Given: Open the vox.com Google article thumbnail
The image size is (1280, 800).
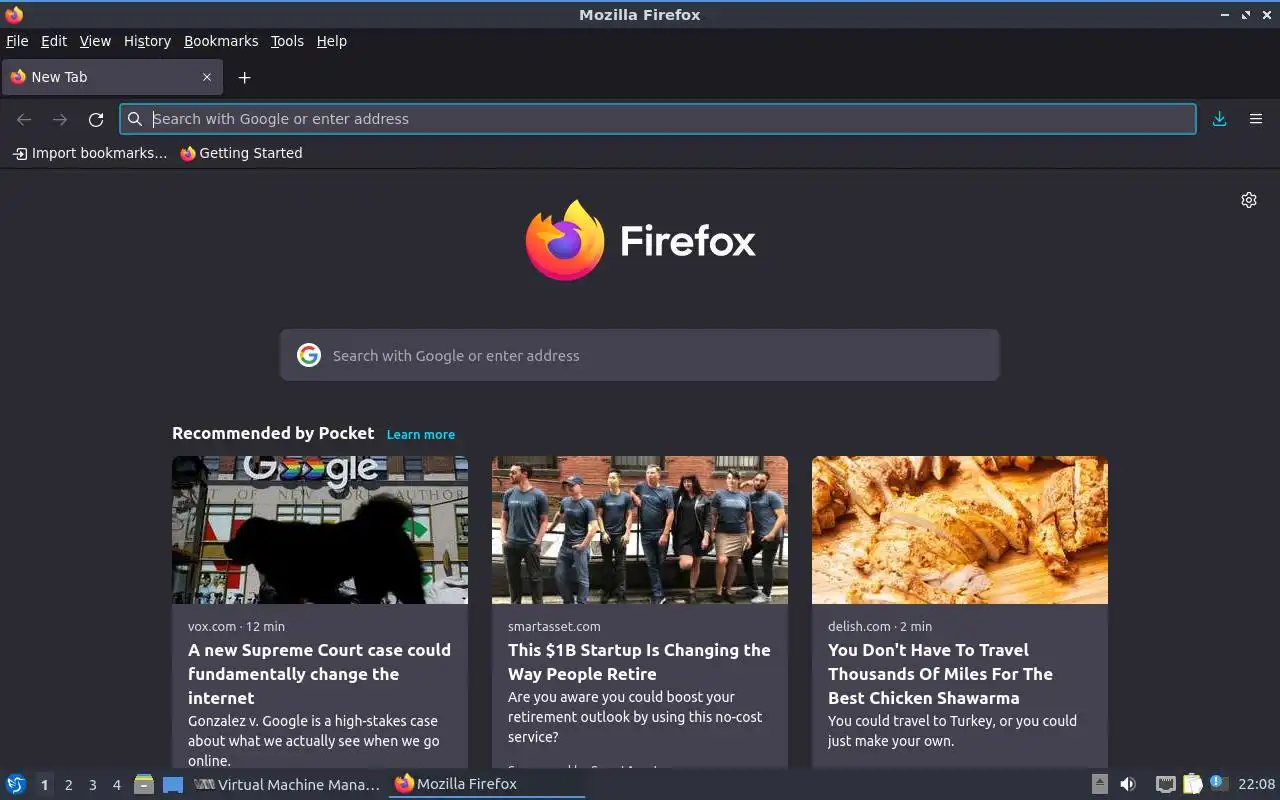Looking at the screenshot, I should pyautogui.click(x=320, y=530).
